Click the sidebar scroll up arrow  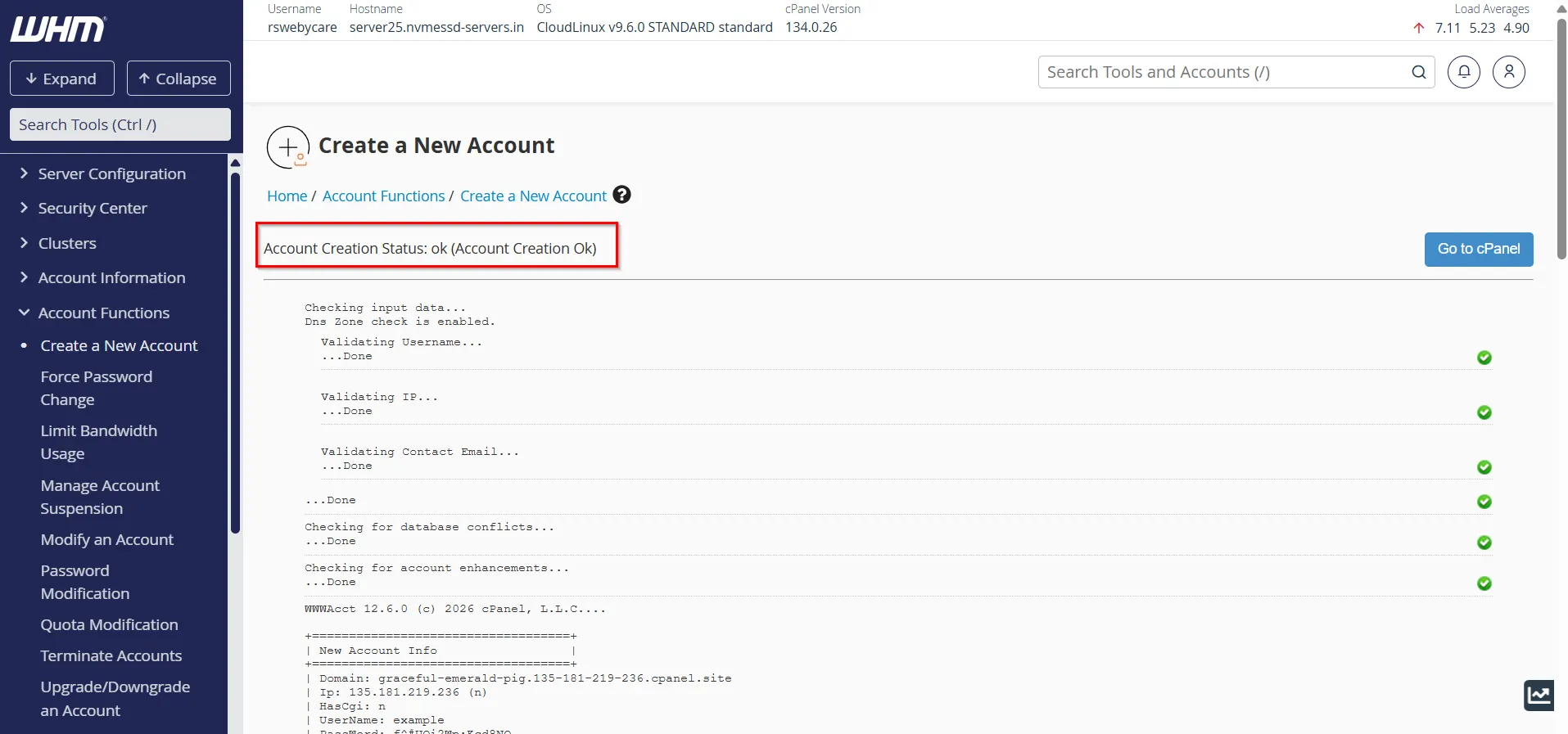tap(236, 162)
